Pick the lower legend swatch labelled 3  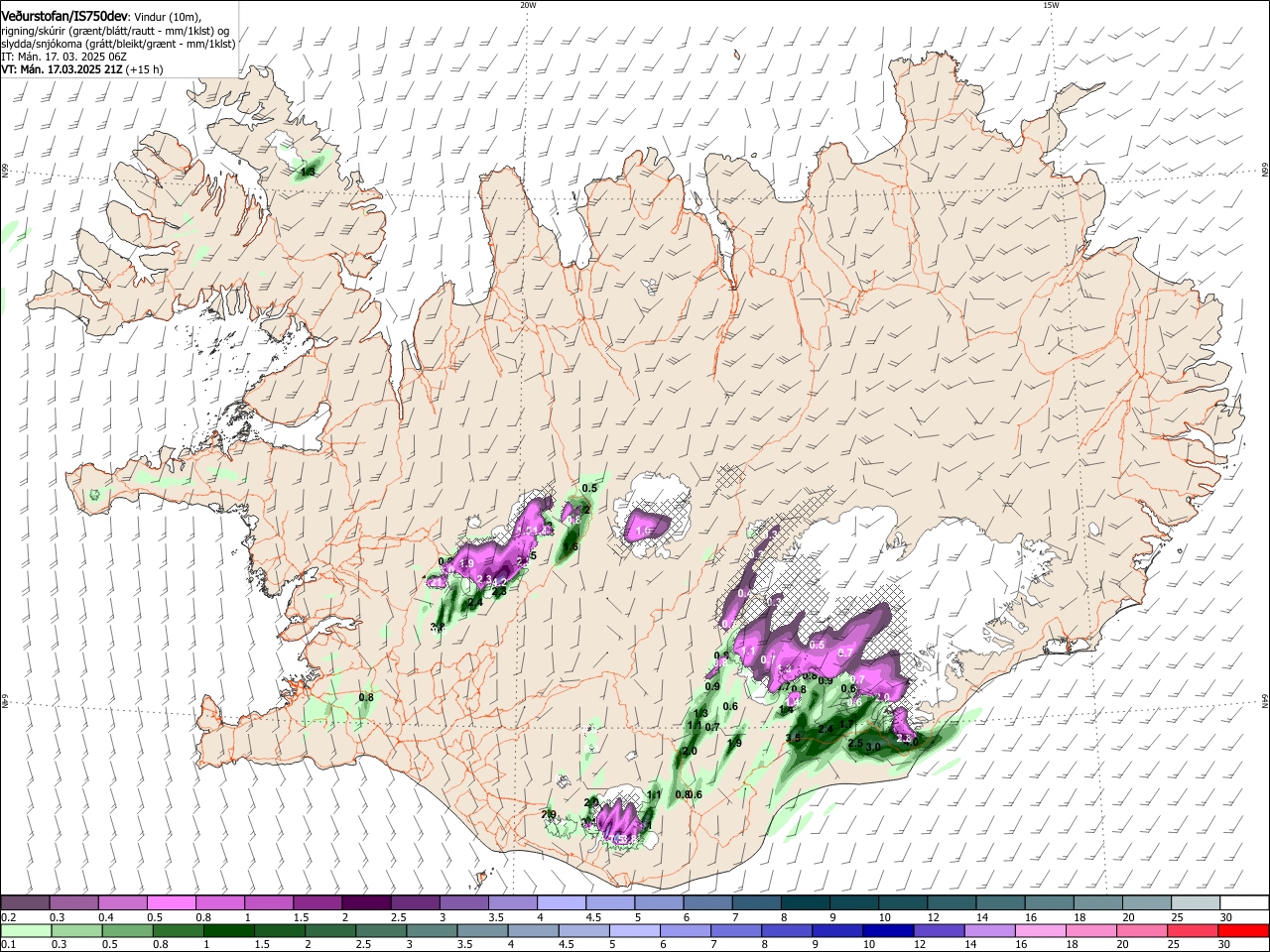coord(432,930)
